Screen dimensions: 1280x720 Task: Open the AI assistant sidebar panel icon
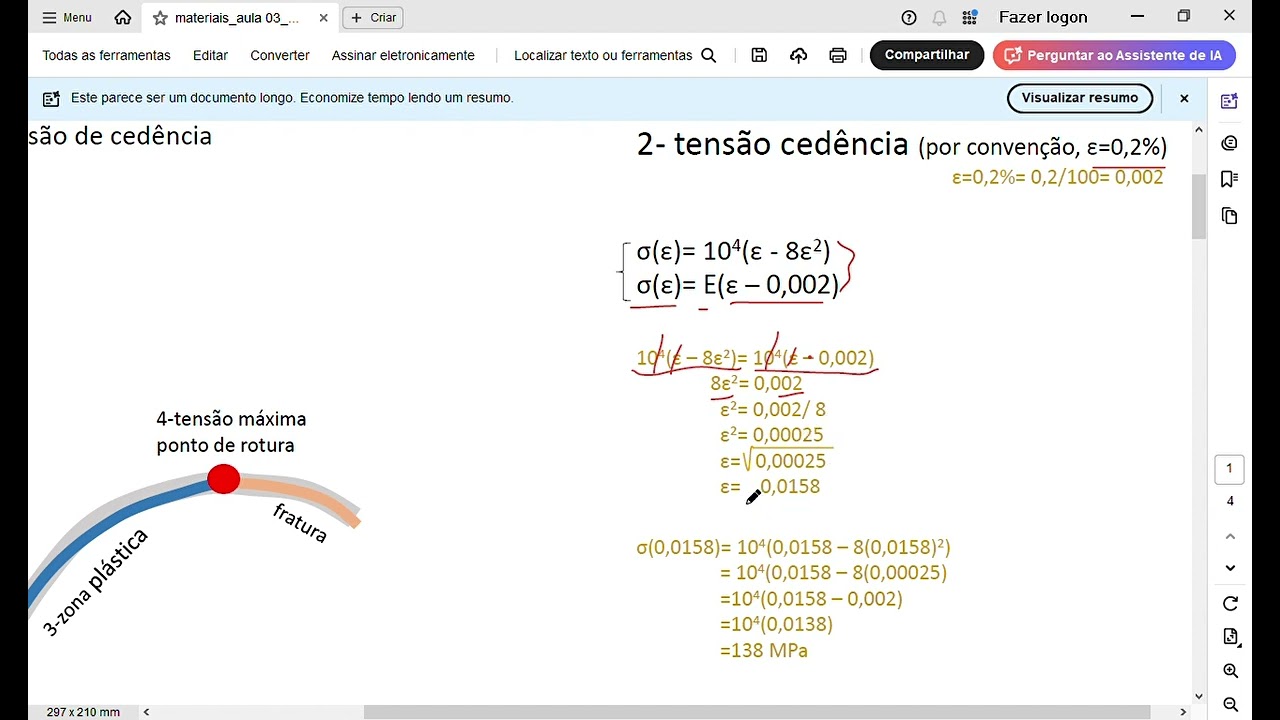[x=1230, y=101]
